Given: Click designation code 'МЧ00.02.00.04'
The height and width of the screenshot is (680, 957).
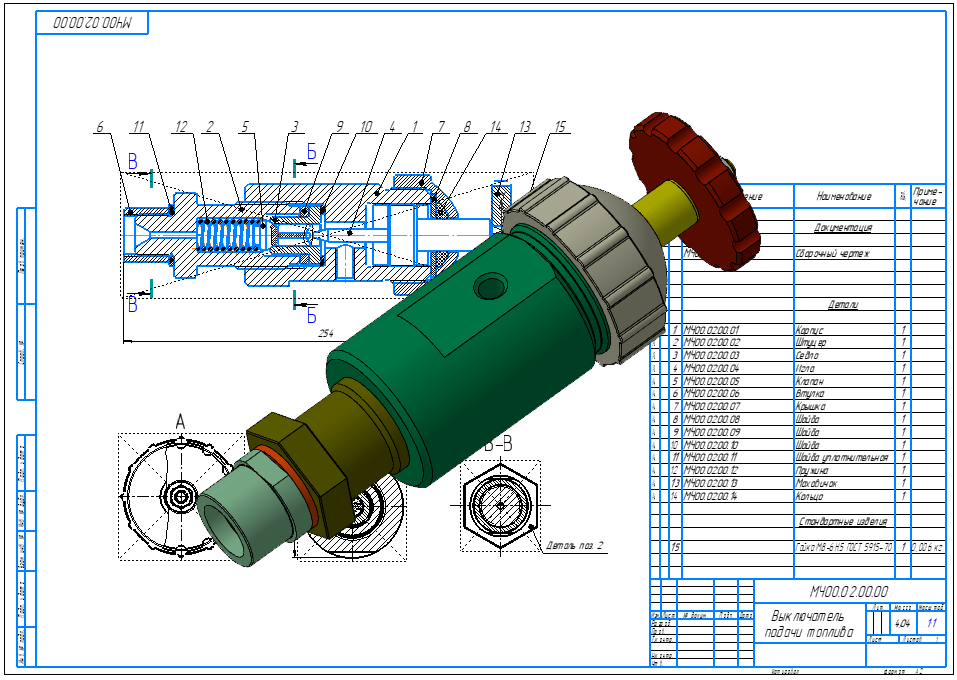Looking at the screenshot, I should tap(712, 368).
